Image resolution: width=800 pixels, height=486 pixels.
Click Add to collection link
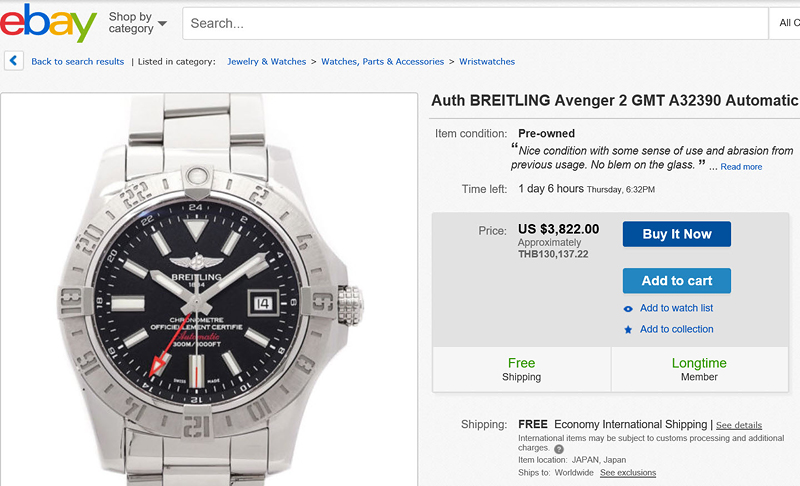676,329
